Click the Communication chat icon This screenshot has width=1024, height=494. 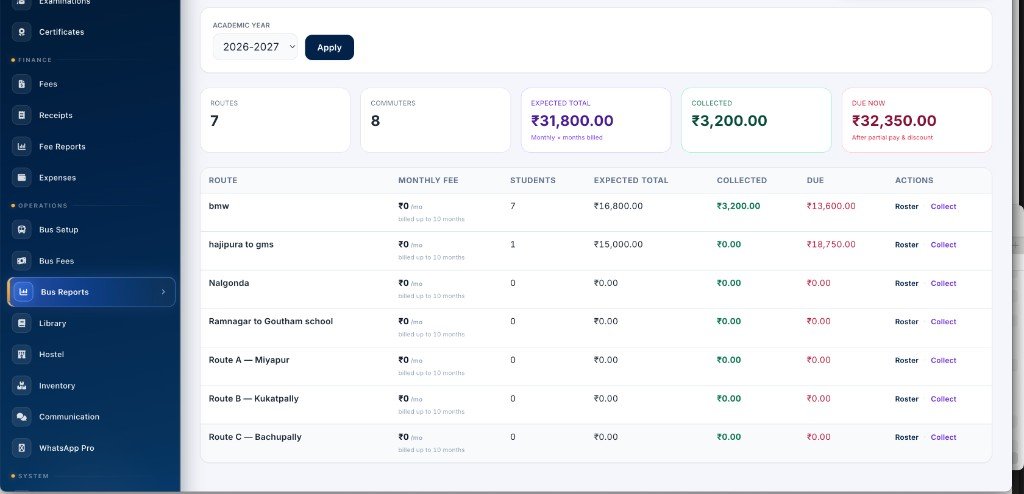(22, 417)
